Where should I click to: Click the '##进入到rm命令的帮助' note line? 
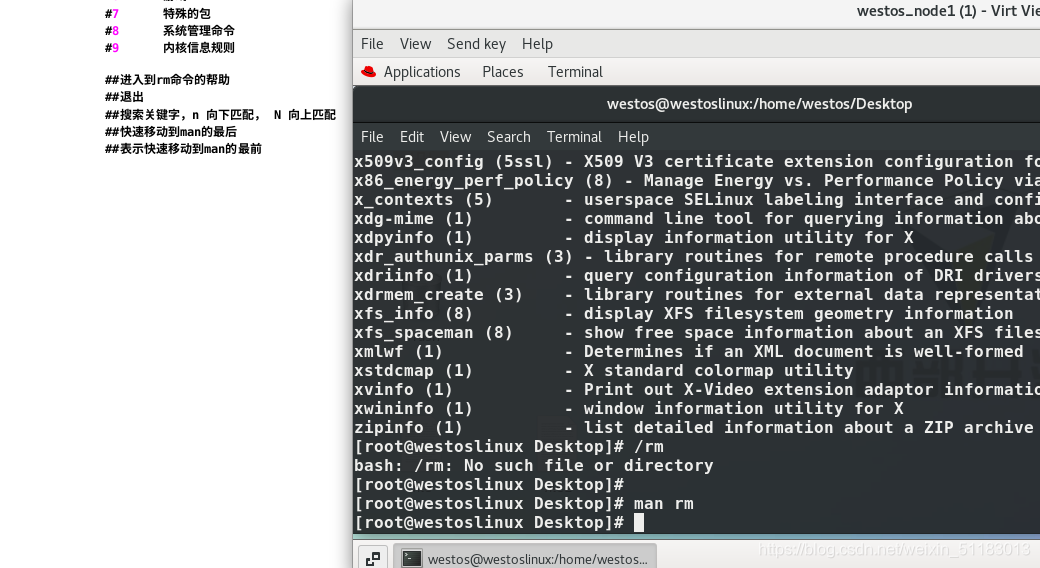pyautogui.click(x=167, y=80)
